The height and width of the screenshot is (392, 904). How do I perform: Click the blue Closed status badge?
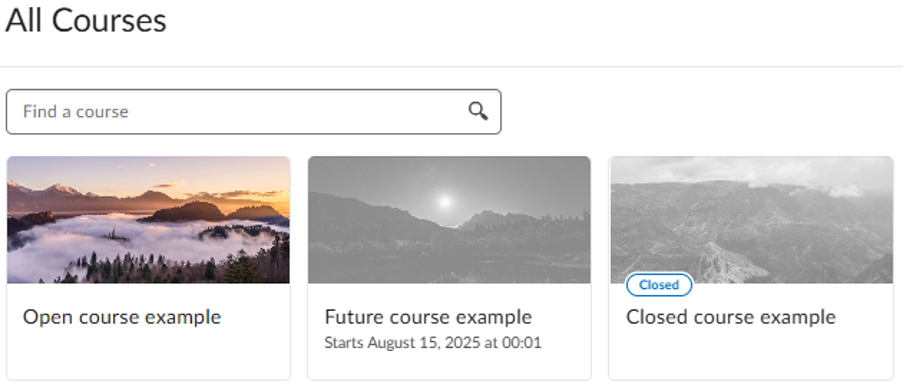[659, 285]
